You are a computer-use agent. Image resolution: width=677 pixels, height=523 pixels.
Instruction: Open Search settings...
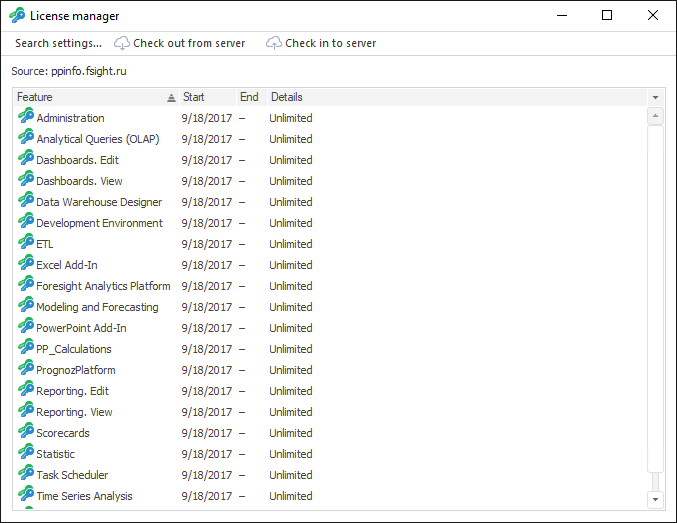coord(58,43)
